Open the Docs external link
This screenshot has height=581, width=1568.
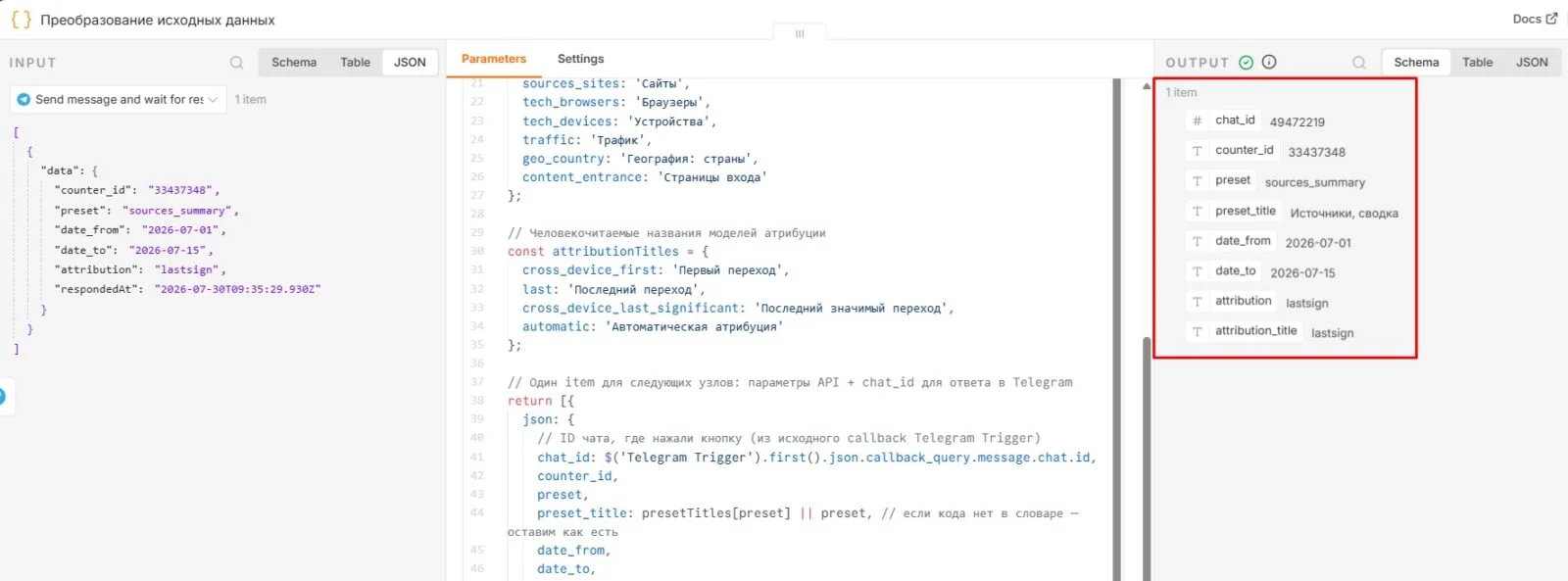[x=1535, y=19]
